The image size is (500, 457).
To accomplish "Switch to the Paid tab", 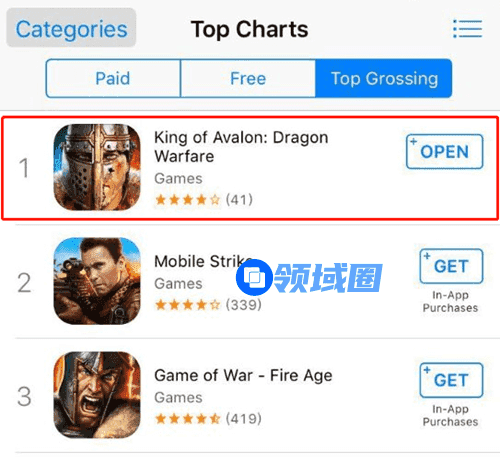I will coord(113,79).
